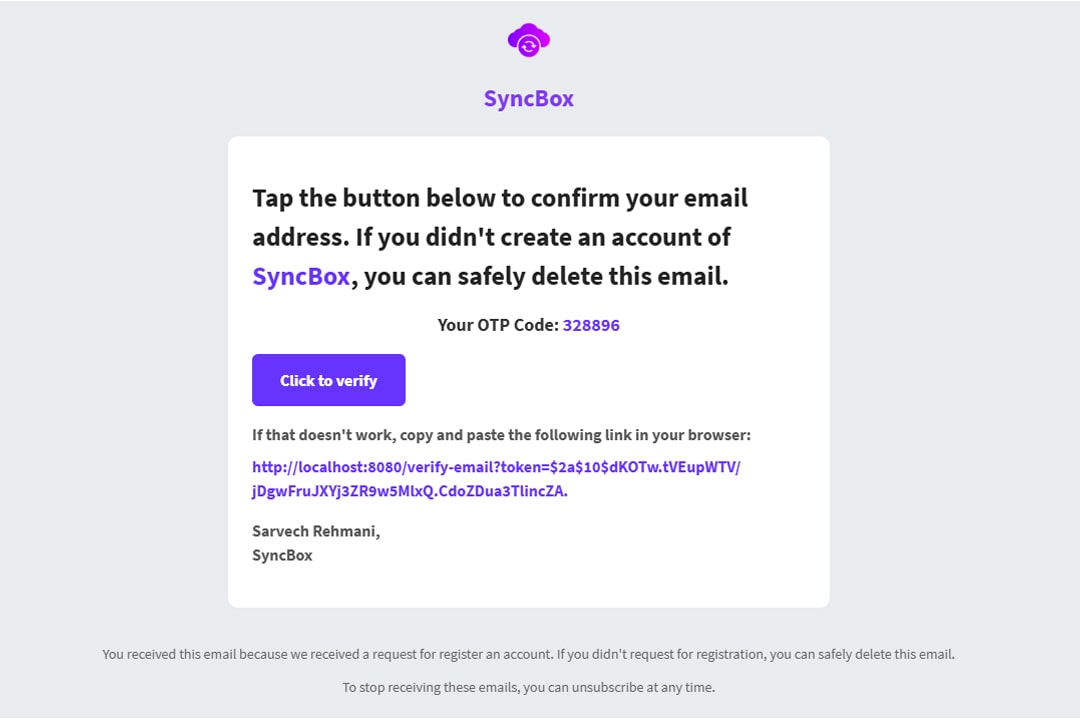Click the "Your OTP Code:" label
This screenshot has width=1080, height=720.
[498, 325]
